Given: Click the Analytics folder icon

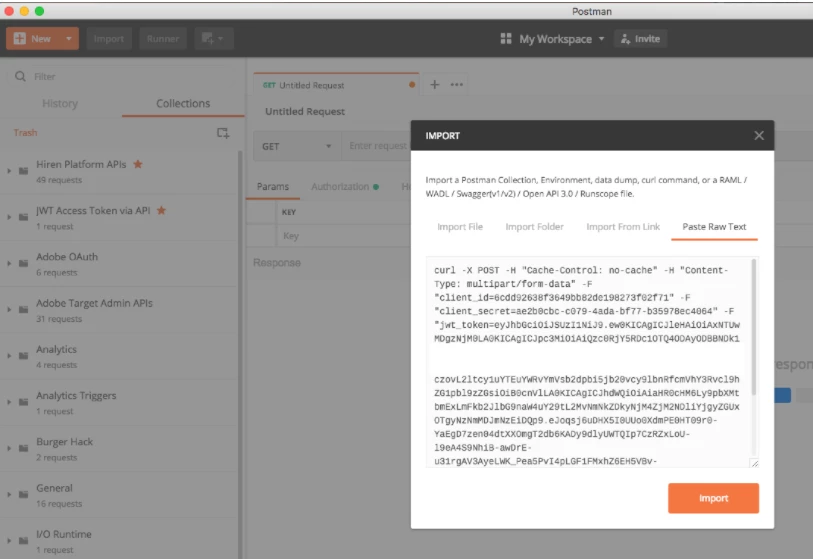Looking at the screenshot, I should click(23, 356).
